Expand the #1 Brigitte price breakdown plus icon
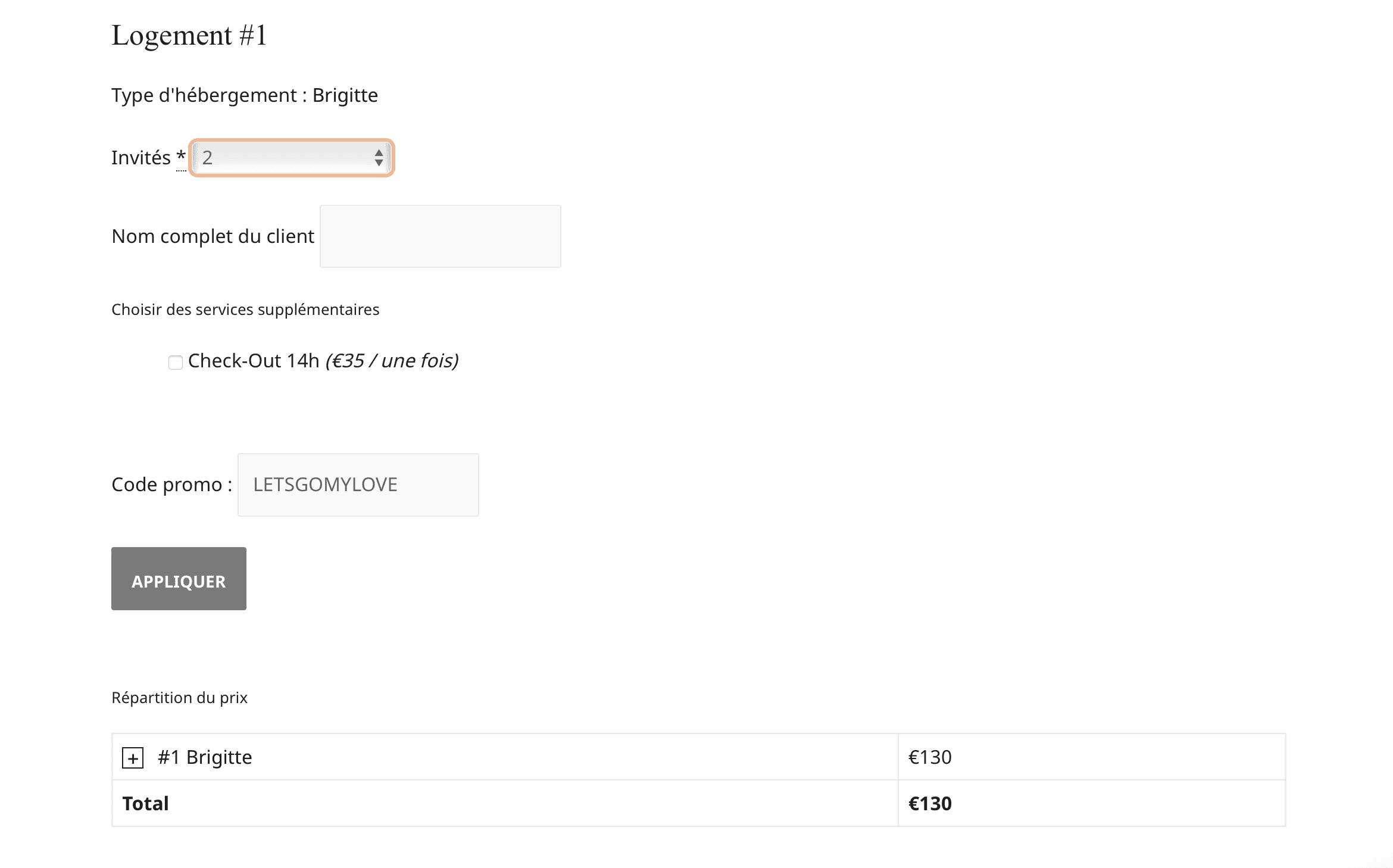Screen dimensions: 1393x868 pyautogui.click(x=133, y=758)
